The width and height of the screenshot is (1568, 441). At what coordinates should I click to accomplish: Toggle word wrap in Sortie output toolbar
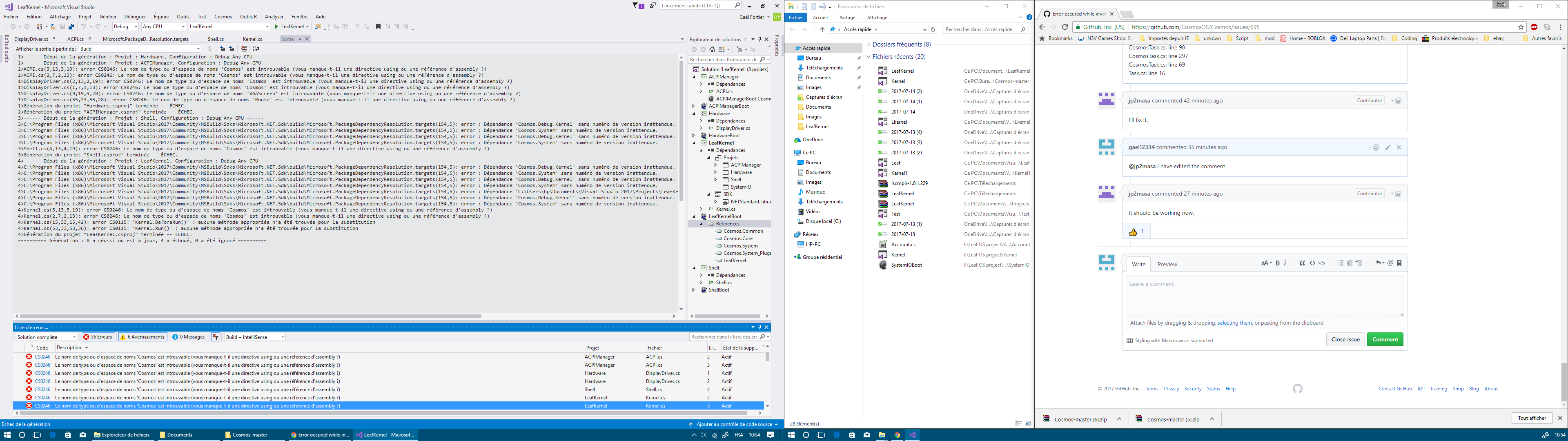pos(256,49)
